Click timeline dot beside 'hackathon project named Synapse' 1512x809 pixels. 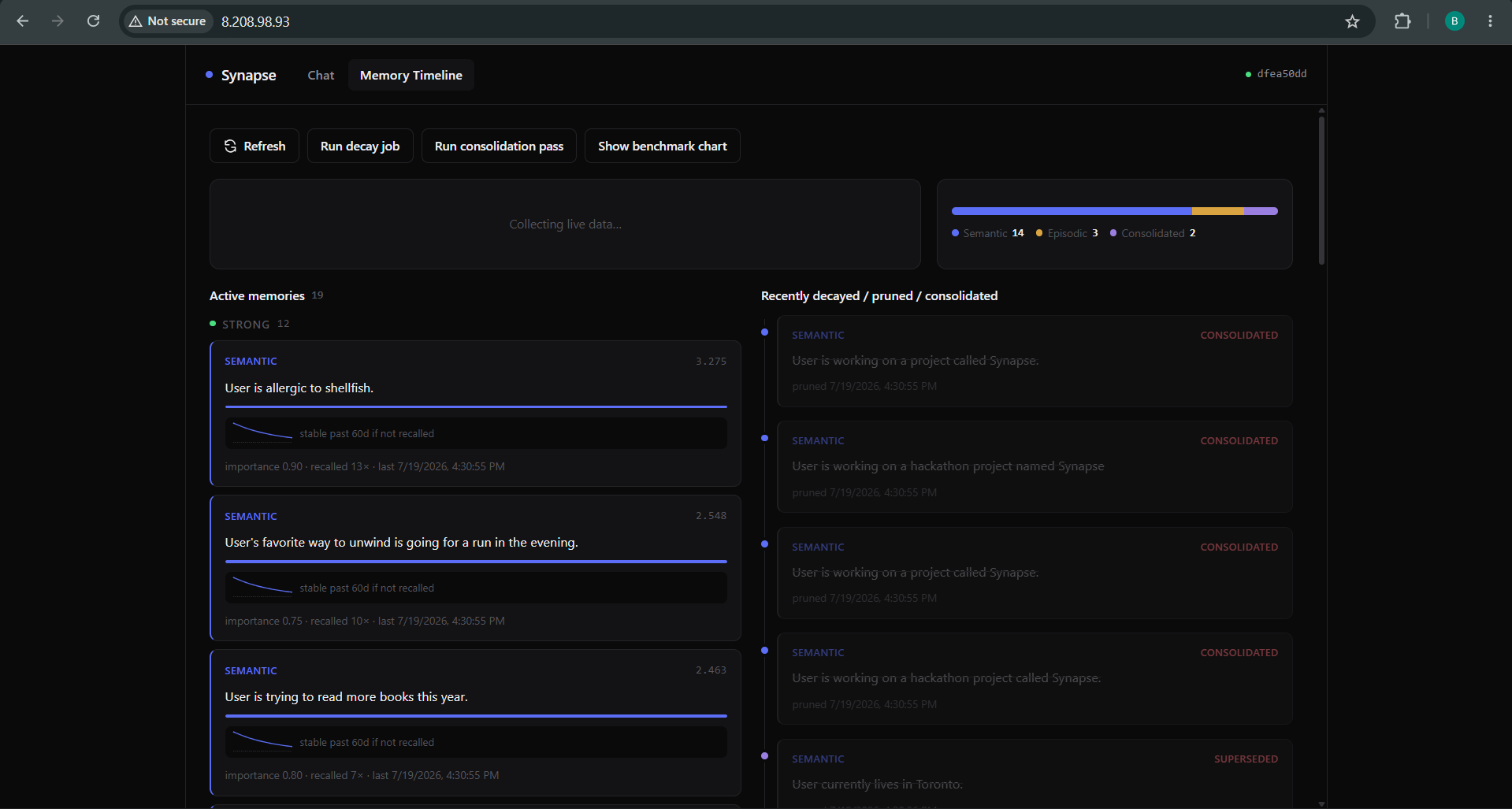(764, 438)
